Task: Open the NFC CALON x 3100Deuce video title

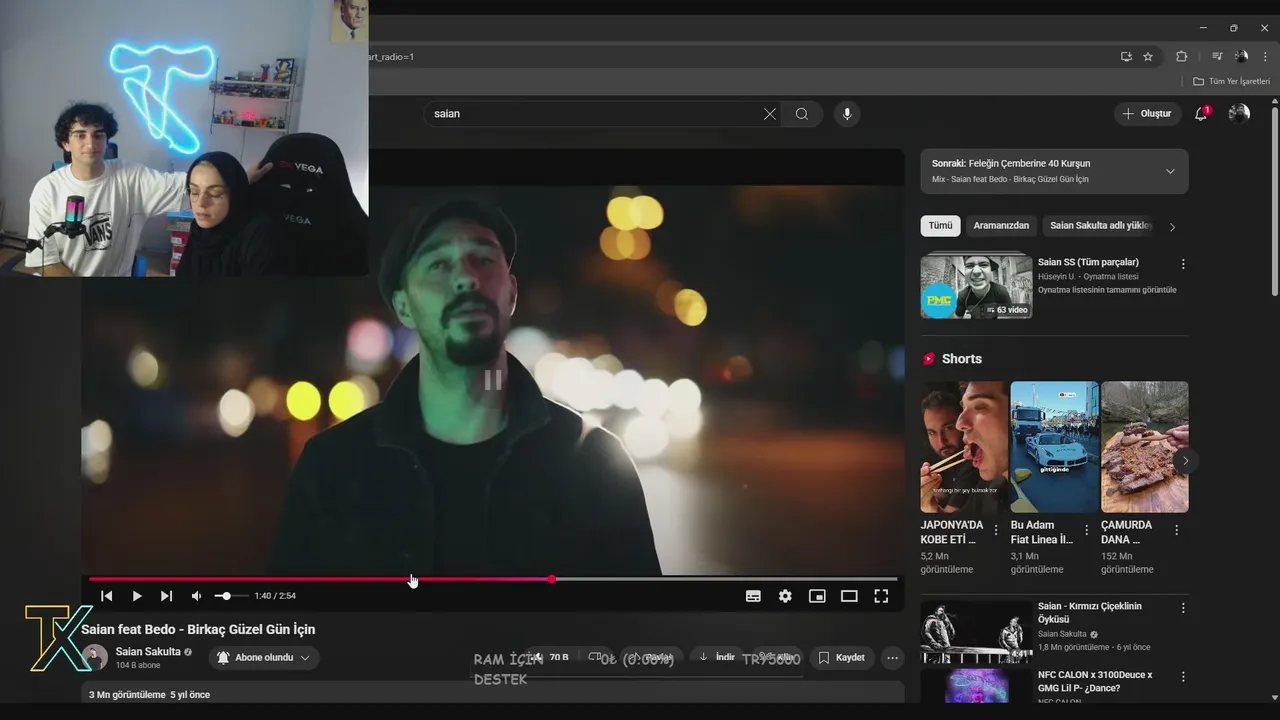Action: pos(1095,681)
